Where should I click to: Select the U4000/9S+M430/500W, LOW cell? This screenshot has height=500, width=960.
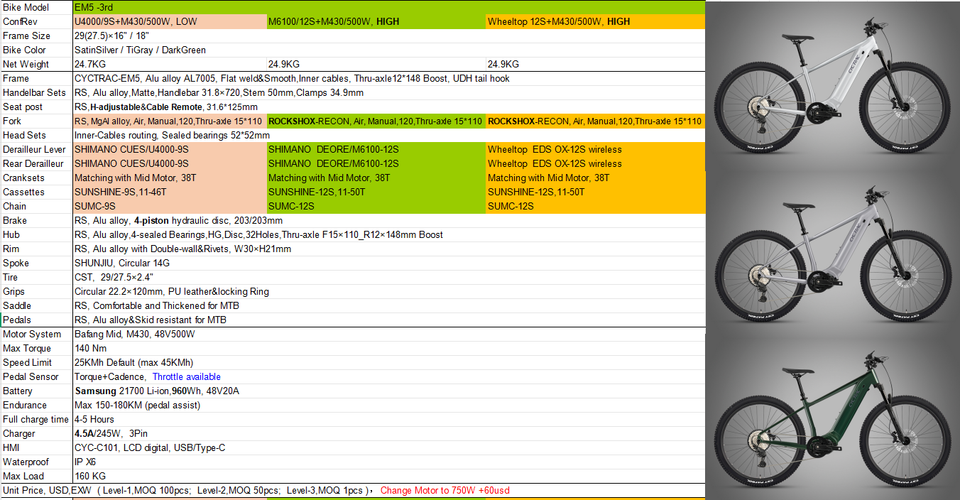(170, 21)
